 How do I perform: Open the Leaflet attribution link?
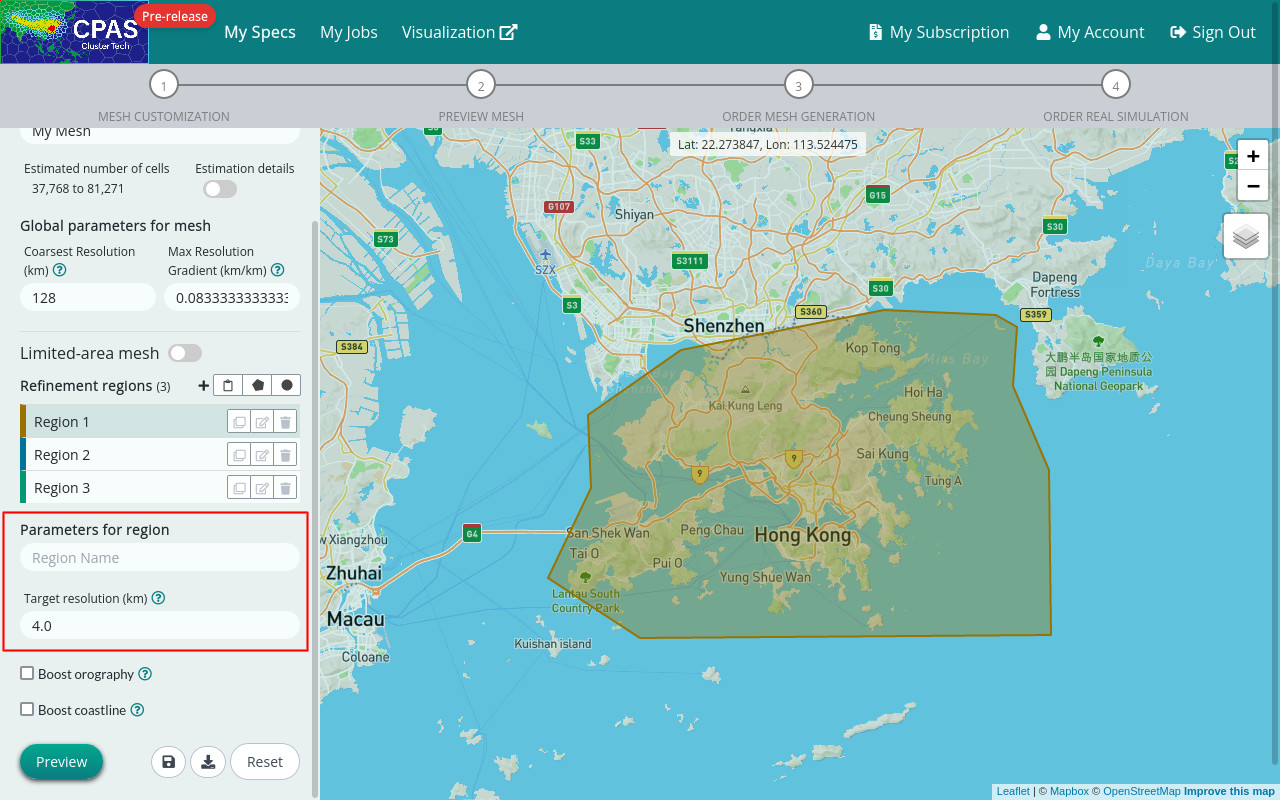[1013, 791]
